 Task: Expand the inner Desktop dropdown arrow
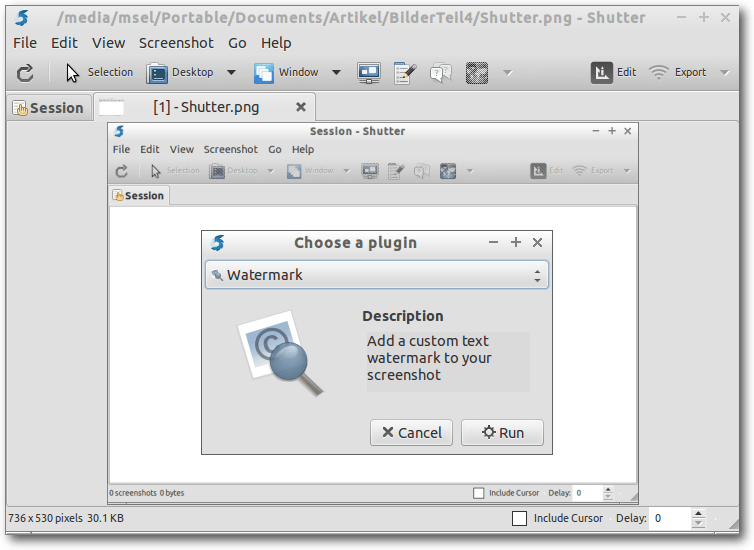tap(270, 171)
